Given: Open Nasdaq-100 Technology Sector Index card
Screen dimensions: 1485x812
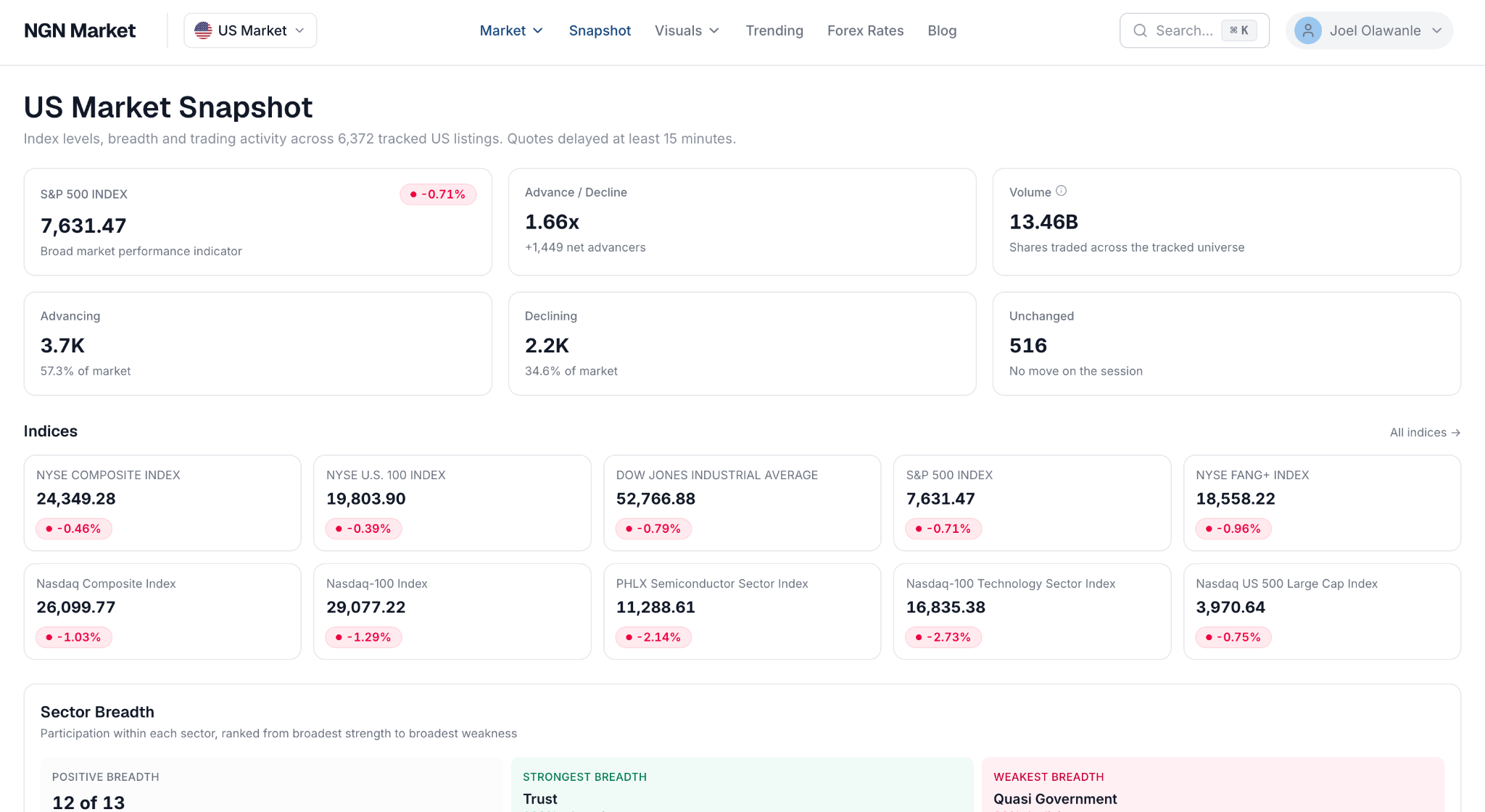Looking at the screenshot, I should click(1032, 612).
